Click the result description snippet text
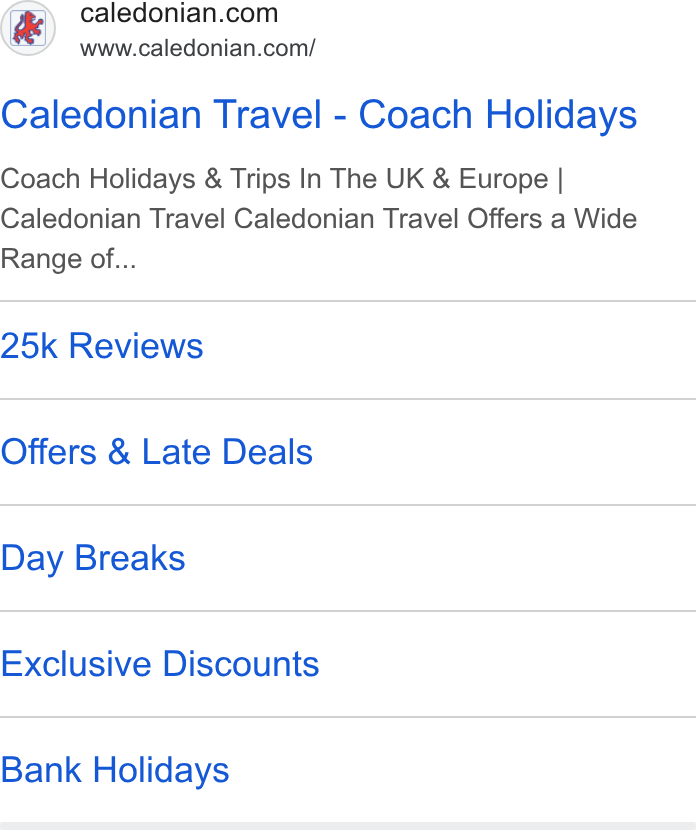Image resolution: width=696 pixels, height=830 pixels. 319,219
